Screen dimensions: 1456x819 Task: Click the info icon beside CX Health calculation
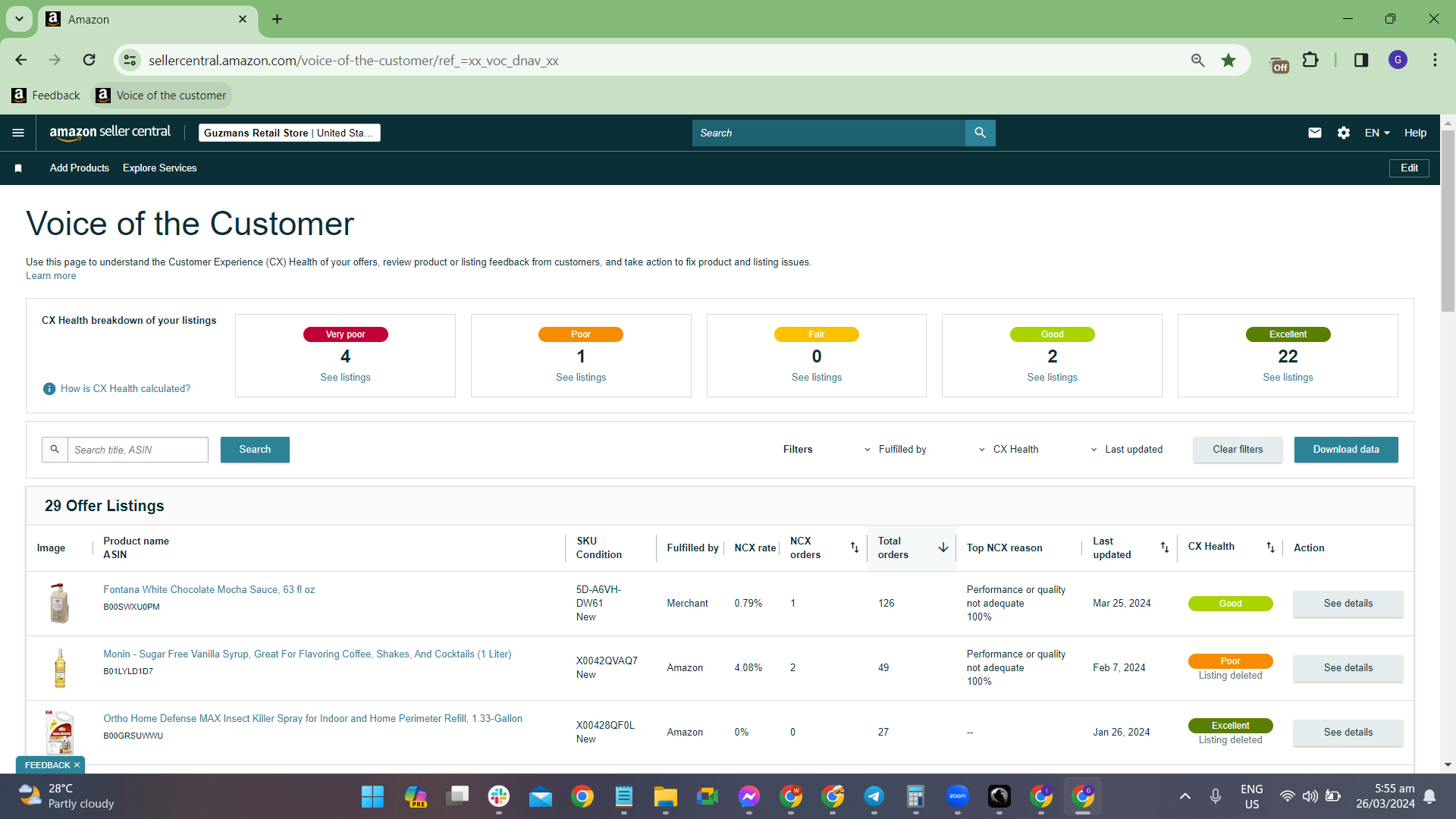point(49,389)
